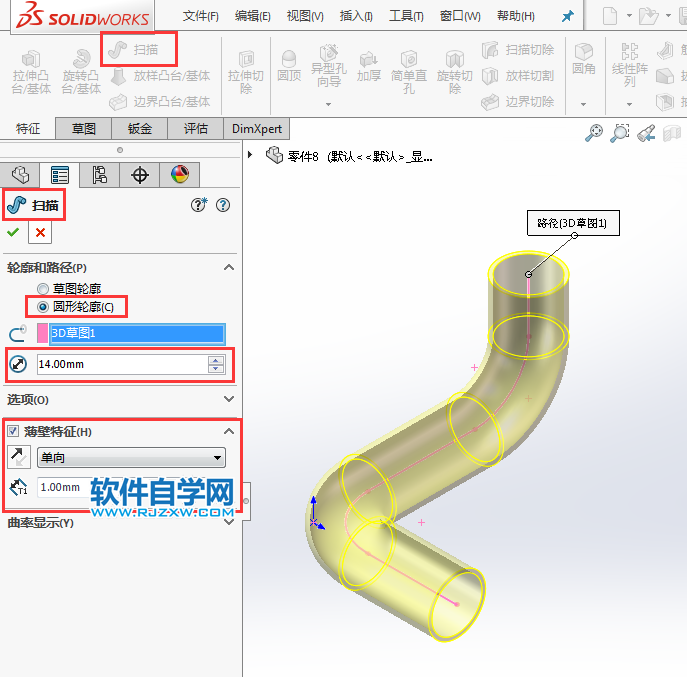
Task: Click 扫描切除 swept cut tool
Action: tap(518, 50)
